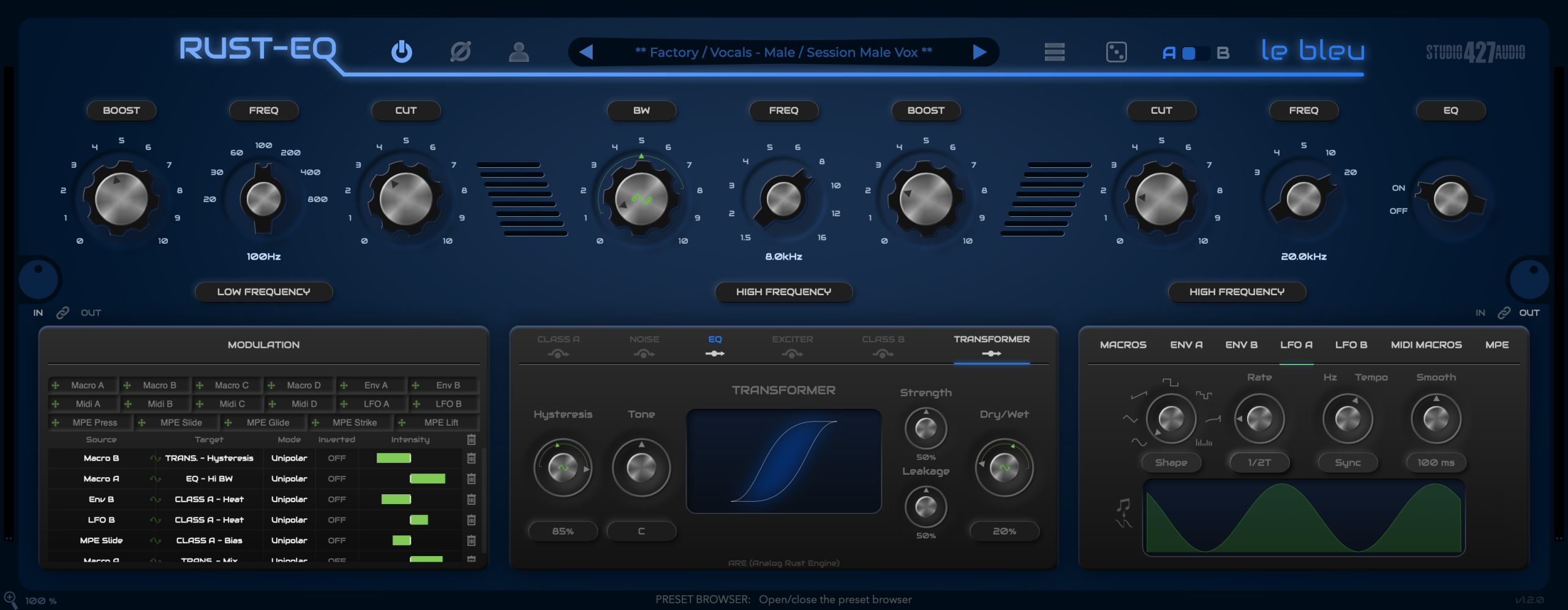Switch to the ENV A tab

coord(1186,345)
